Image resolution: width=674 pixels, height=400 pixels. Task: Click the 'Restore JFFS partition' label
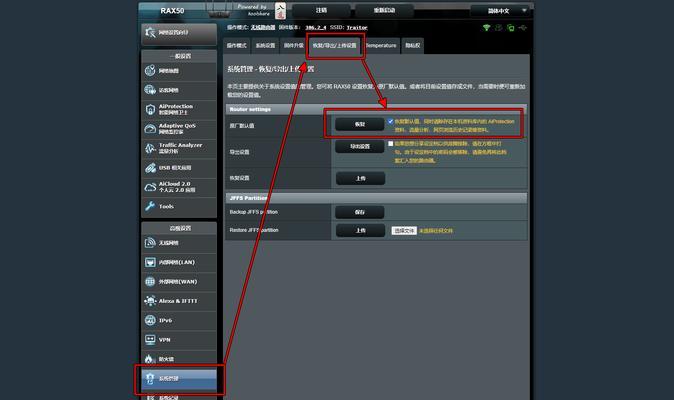[254, 230]
